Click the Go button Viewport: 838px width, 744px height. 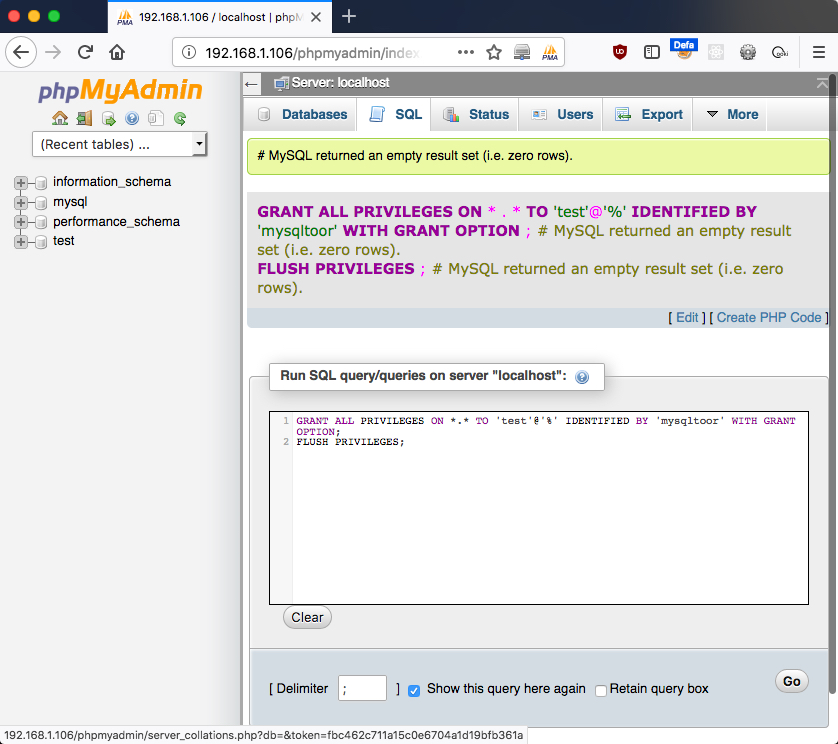point(792,681)
